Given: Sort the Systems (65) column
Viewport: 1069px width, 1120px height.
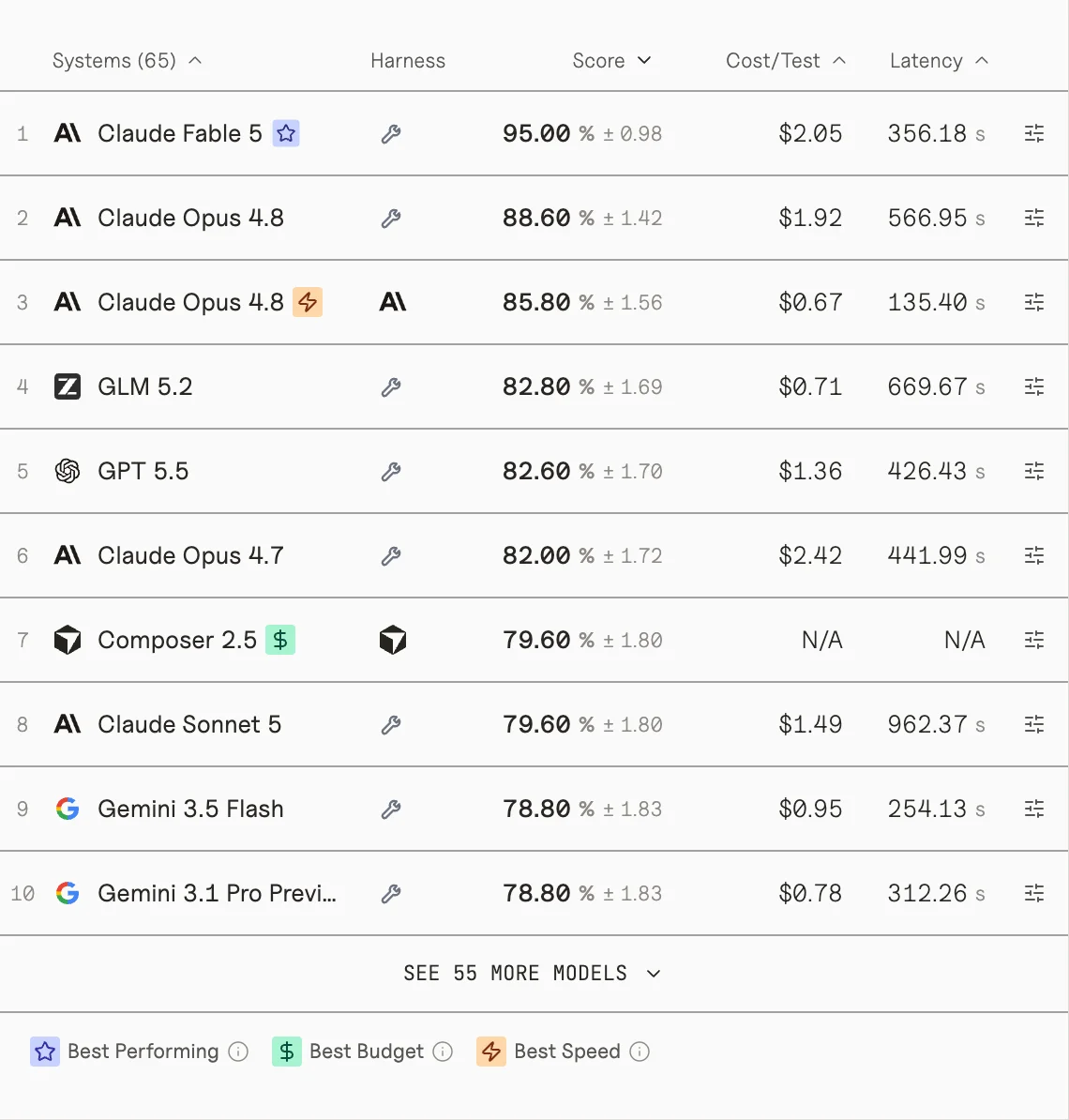Looking at the screenshot, I should tap(128, 61).
